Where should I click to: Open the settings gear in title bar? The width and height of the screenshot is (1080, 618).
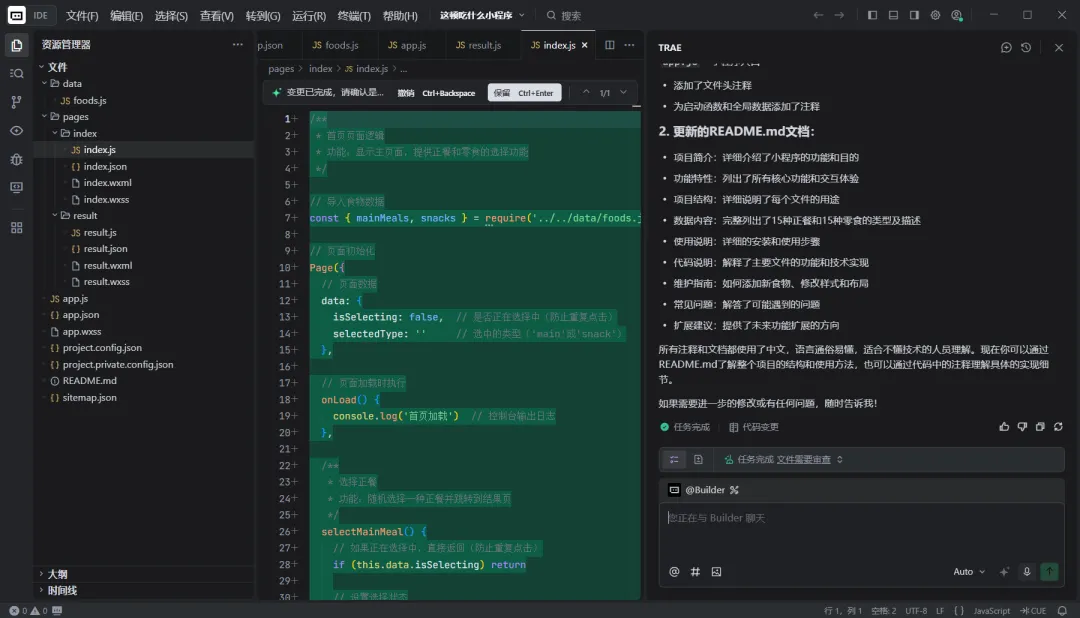(x=935, y=15)
